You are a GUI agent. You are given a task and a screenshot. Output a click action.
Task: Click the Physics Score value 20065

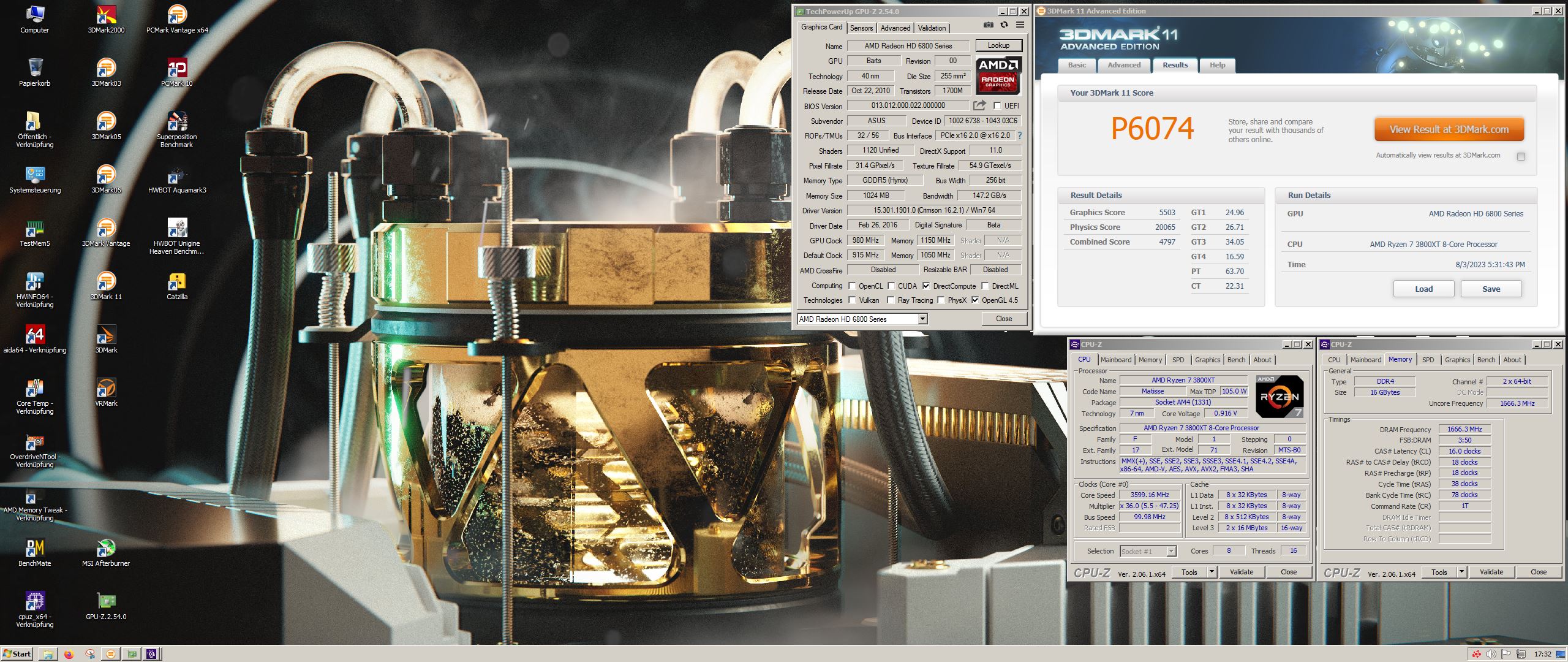(1165, 227)
